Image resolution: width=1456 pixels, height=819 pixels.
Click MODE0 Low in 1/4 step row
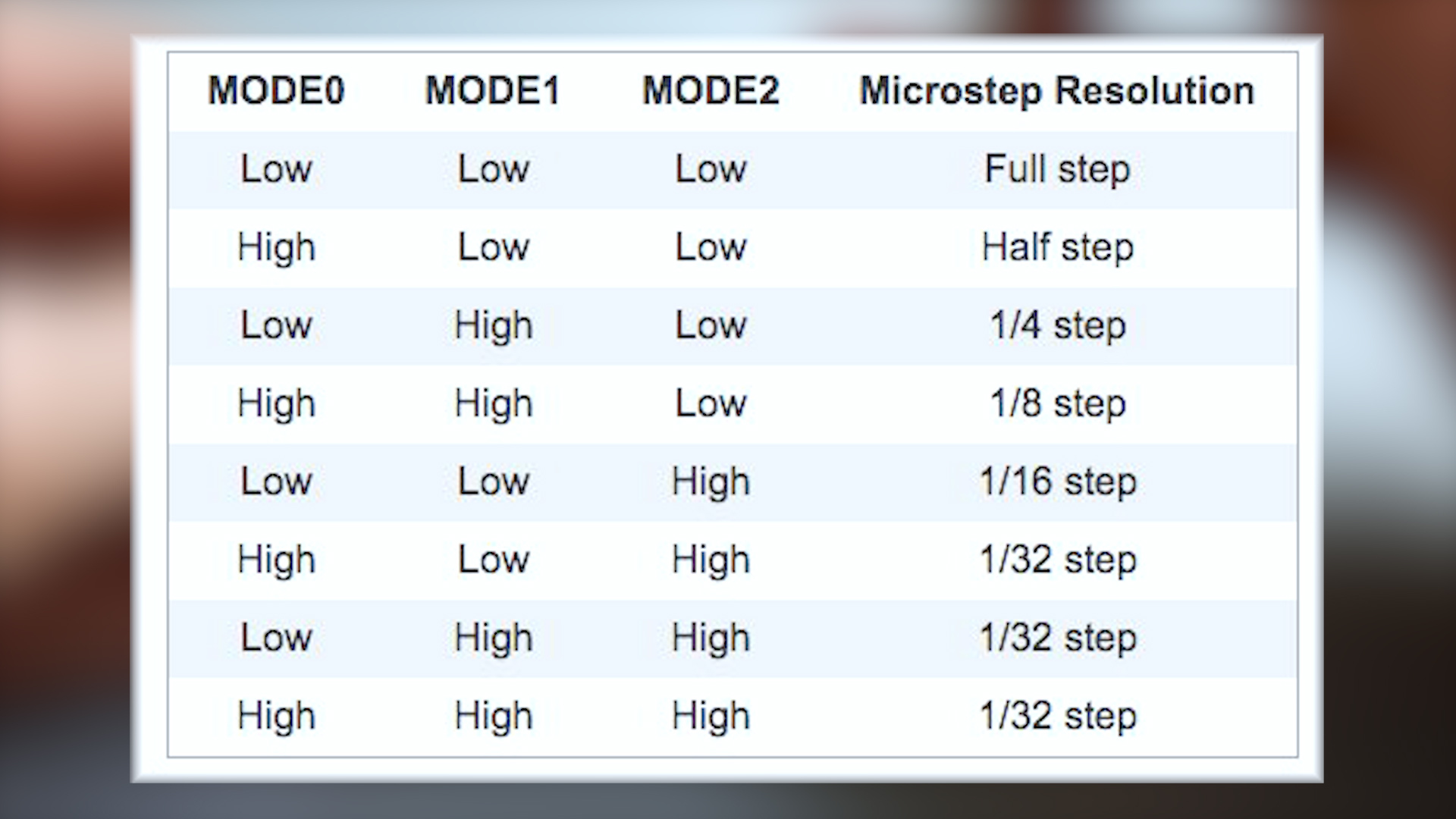tap(276, 325)
